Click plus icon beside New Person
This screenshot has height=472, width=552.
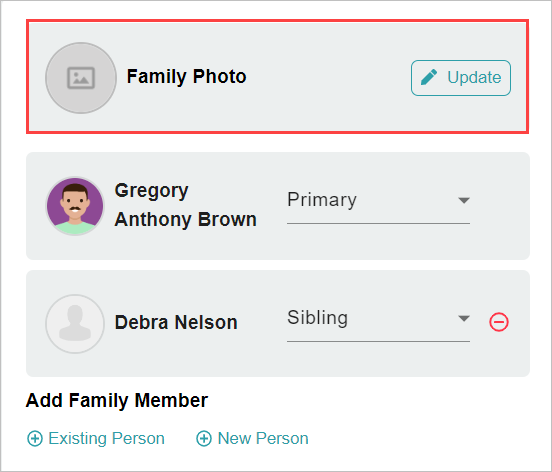[204, 439]
